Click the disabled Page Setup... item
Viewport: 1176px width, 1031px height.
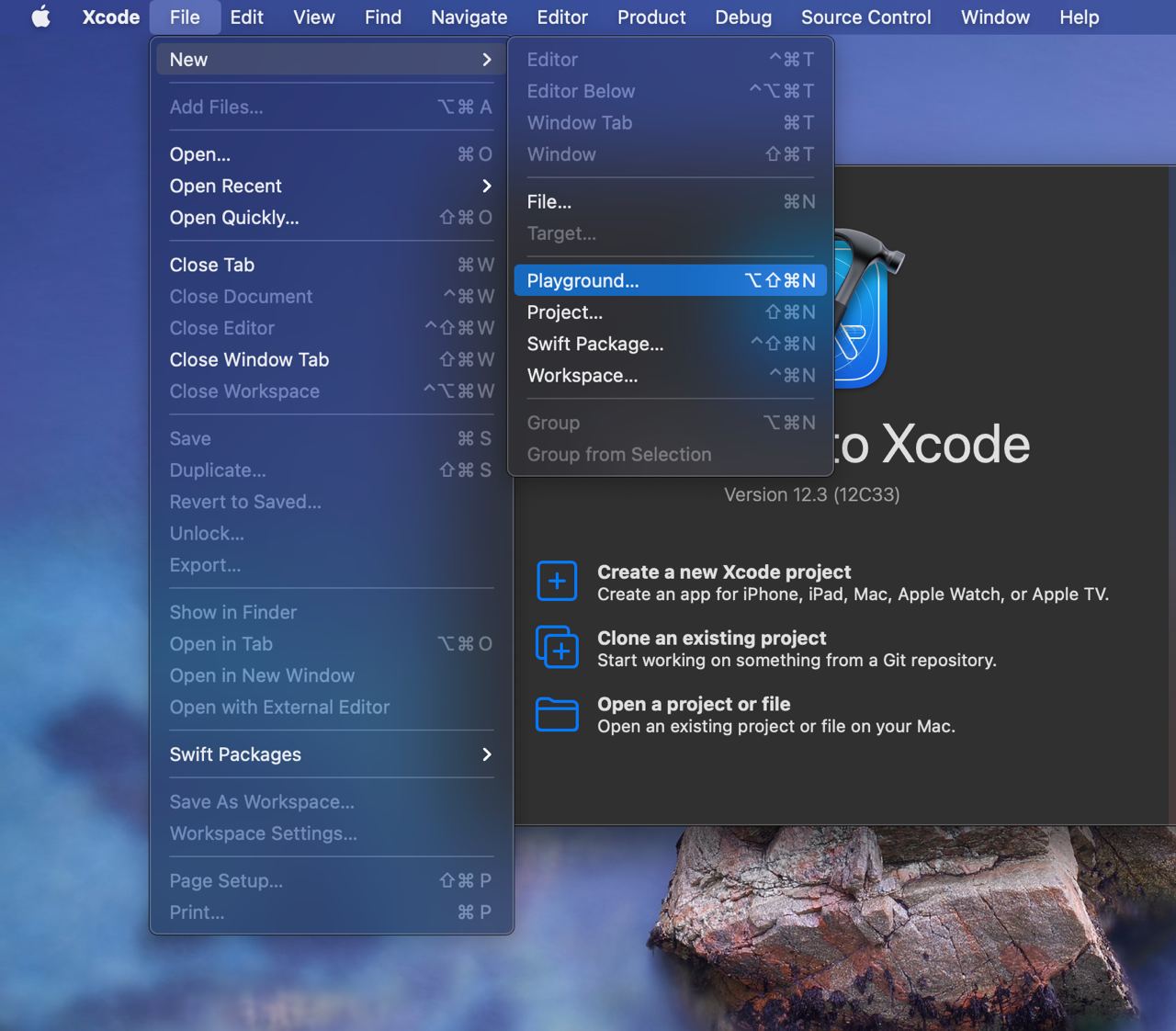(332, 881)
